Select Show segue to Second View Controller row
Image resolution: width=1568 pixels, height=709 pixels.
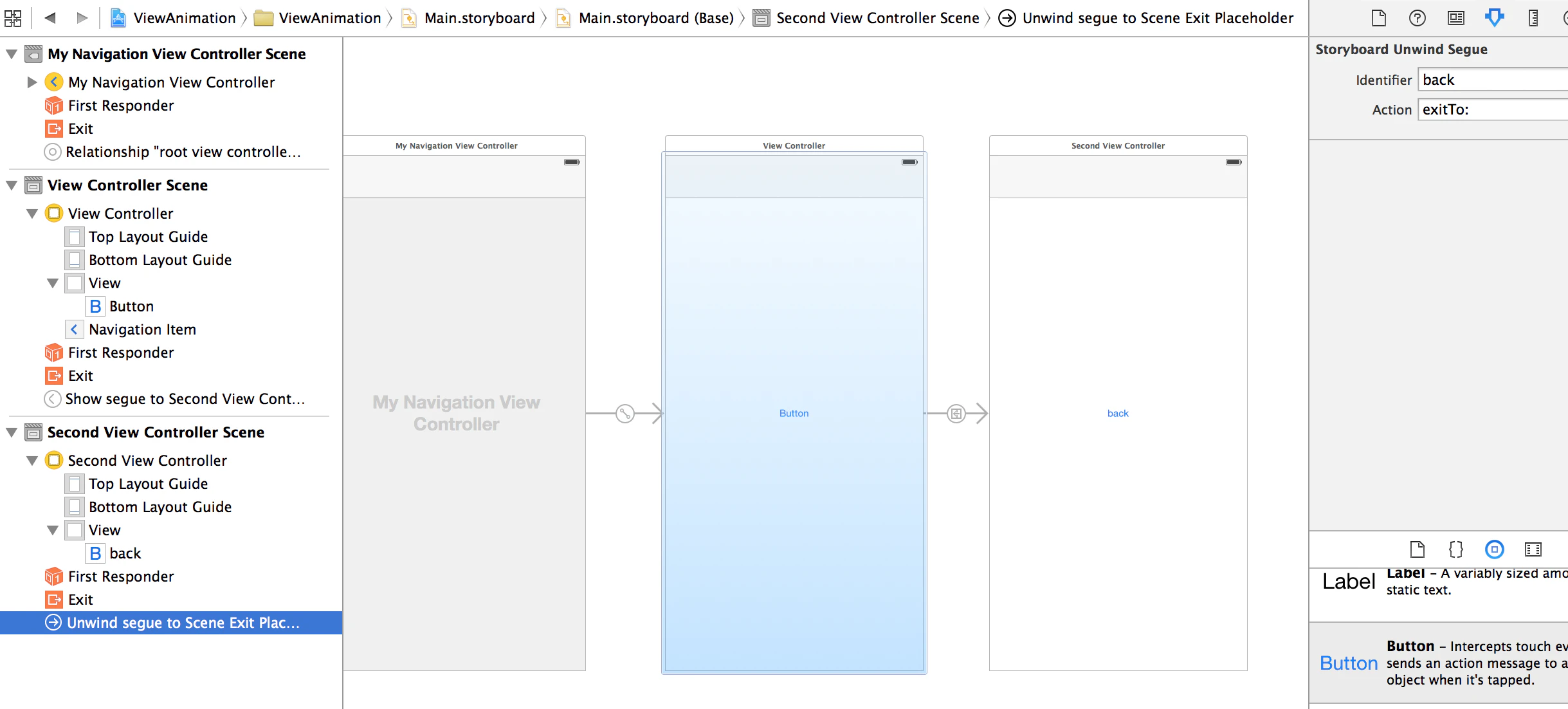pos(171,399)
